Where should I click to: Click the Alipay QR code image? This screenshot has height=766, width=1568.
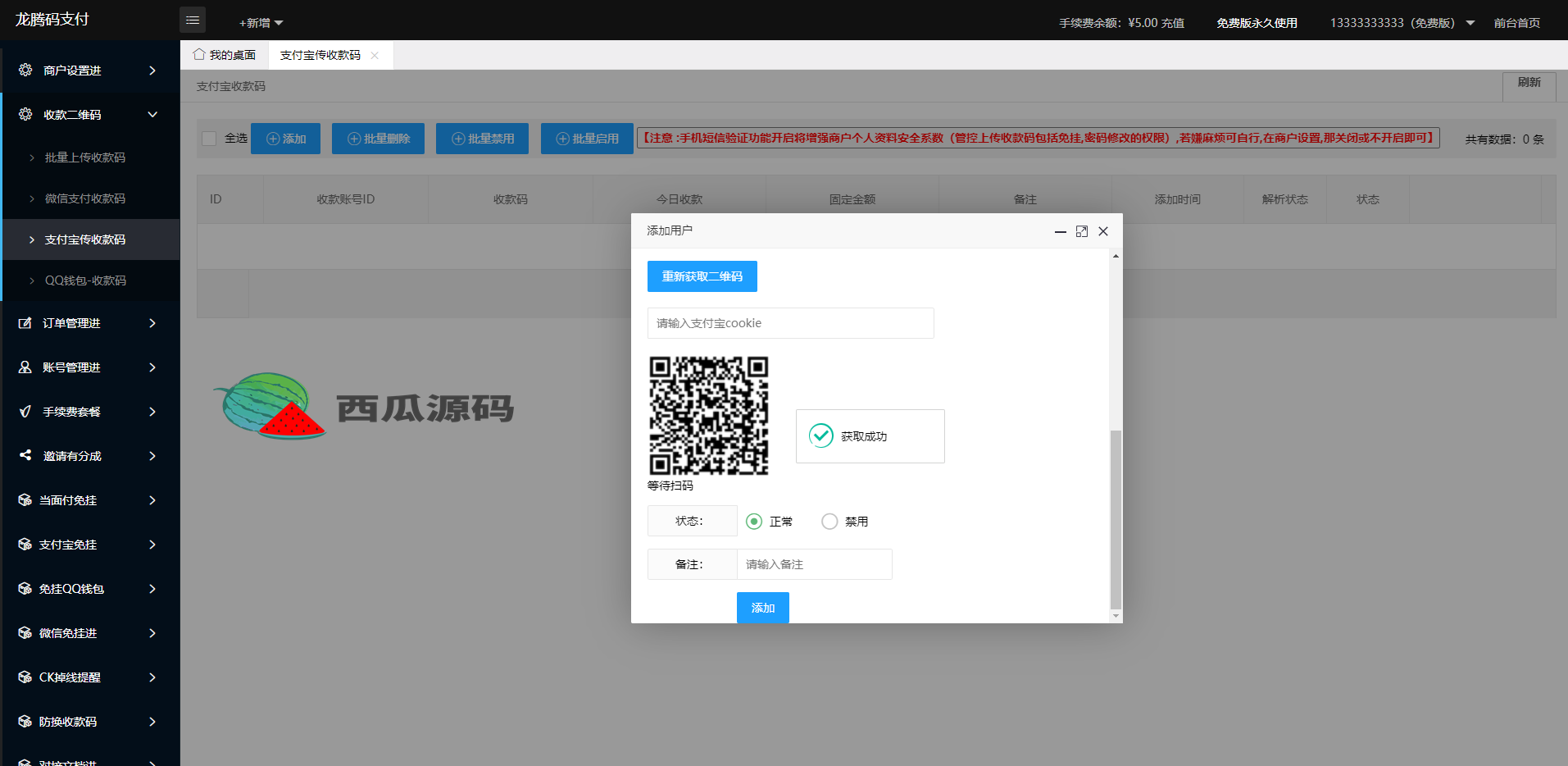tap(709, 416)
